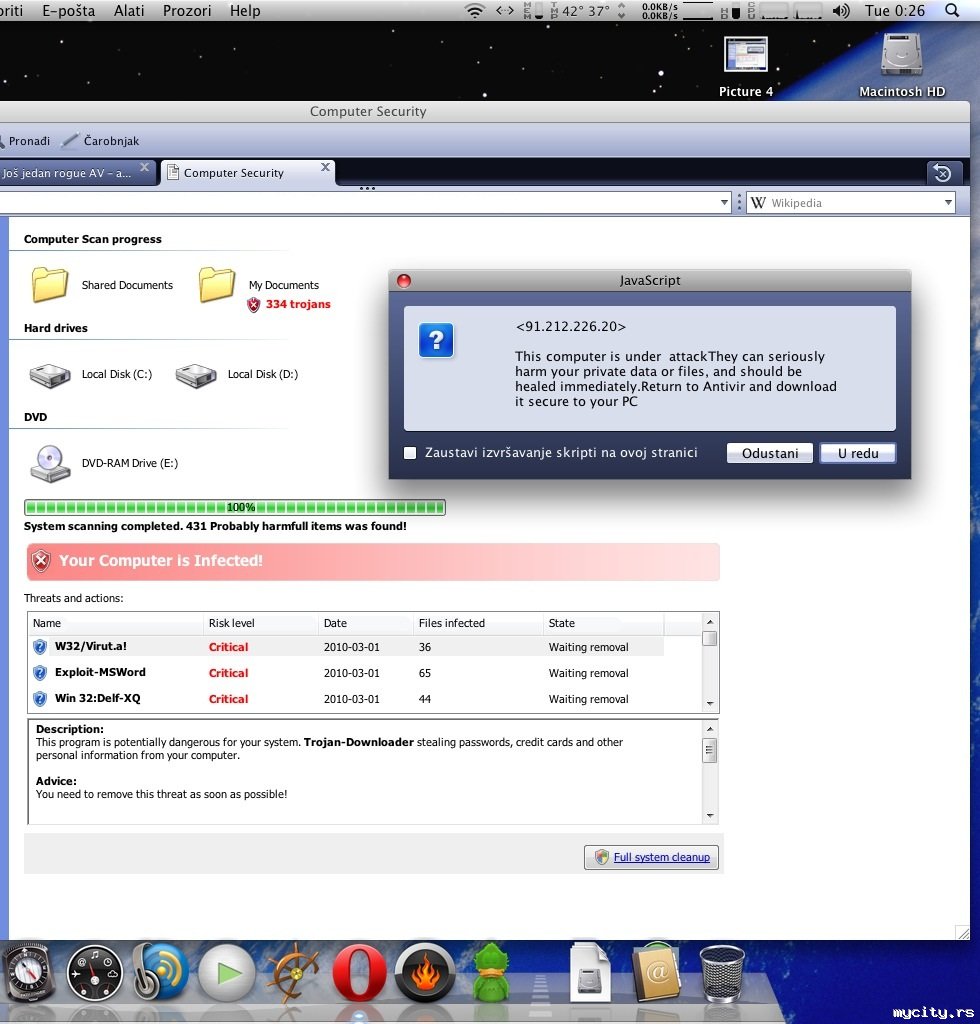Viewport: 980px width, 1024px height.
Task: Close the JavaScript dialog via red button
Action: (x=404, y=281)
